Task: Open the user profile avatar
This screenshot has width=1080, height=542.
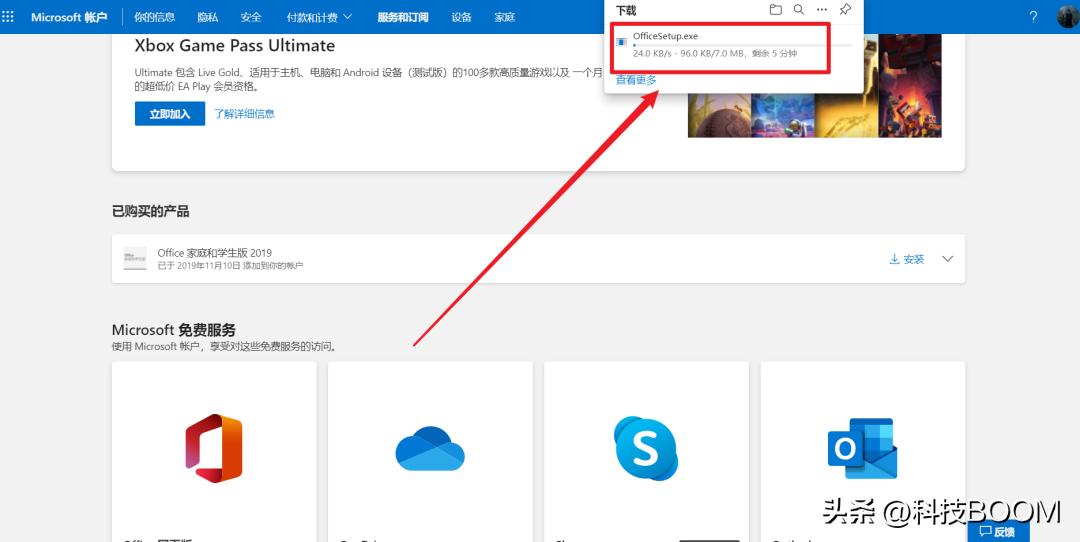Action: pos(1067,17)
